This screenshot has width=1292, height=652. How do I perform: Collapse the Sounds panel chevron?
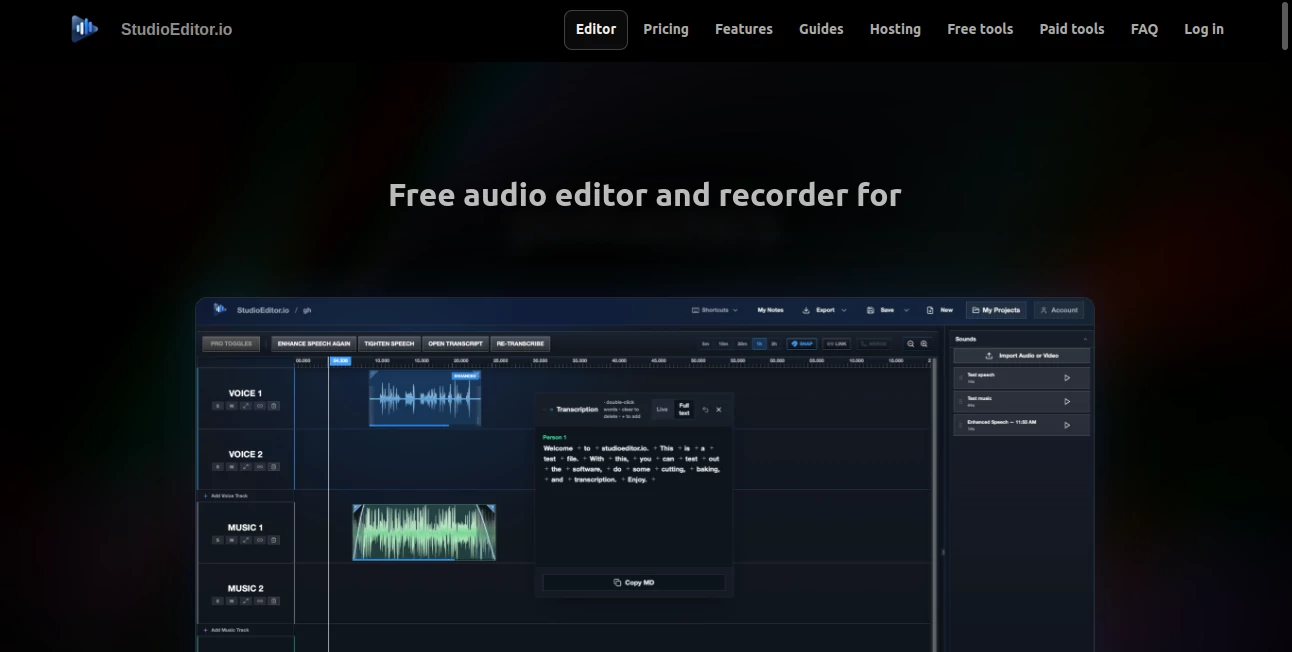[x=1085, y=339]
